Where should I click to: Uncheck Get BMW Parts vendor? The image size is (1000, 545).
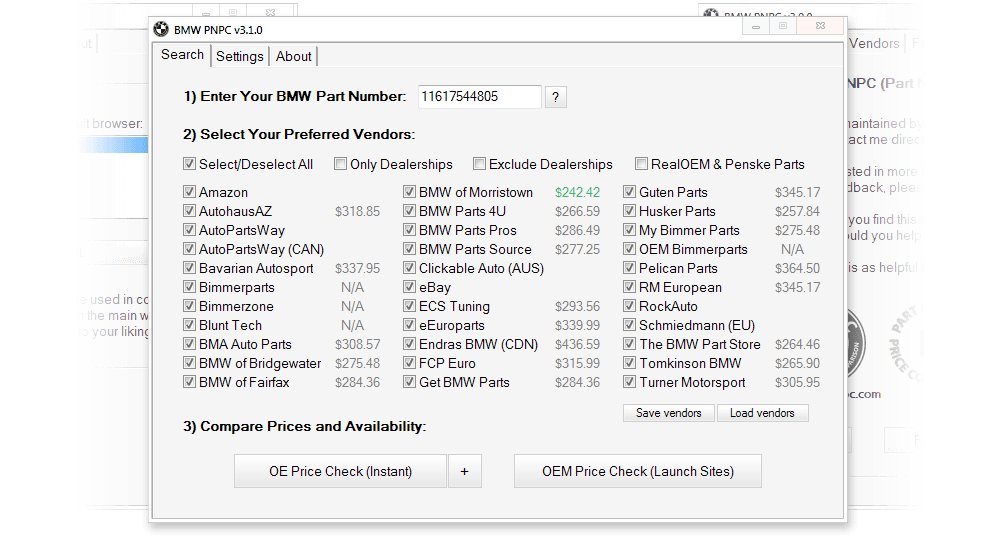click(x=409, y=382)
